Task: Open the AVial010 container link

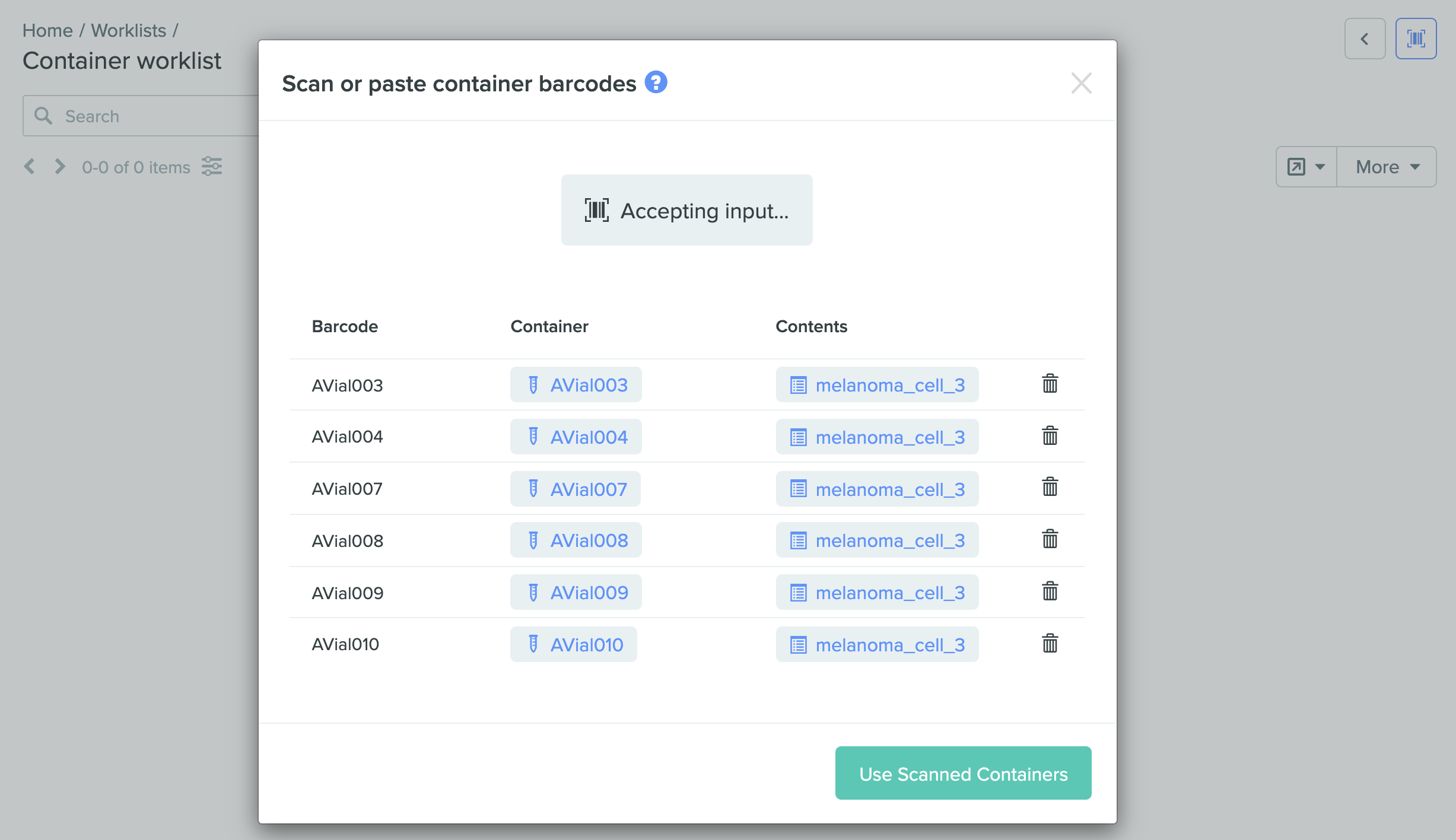Action: tap(573, 645)
